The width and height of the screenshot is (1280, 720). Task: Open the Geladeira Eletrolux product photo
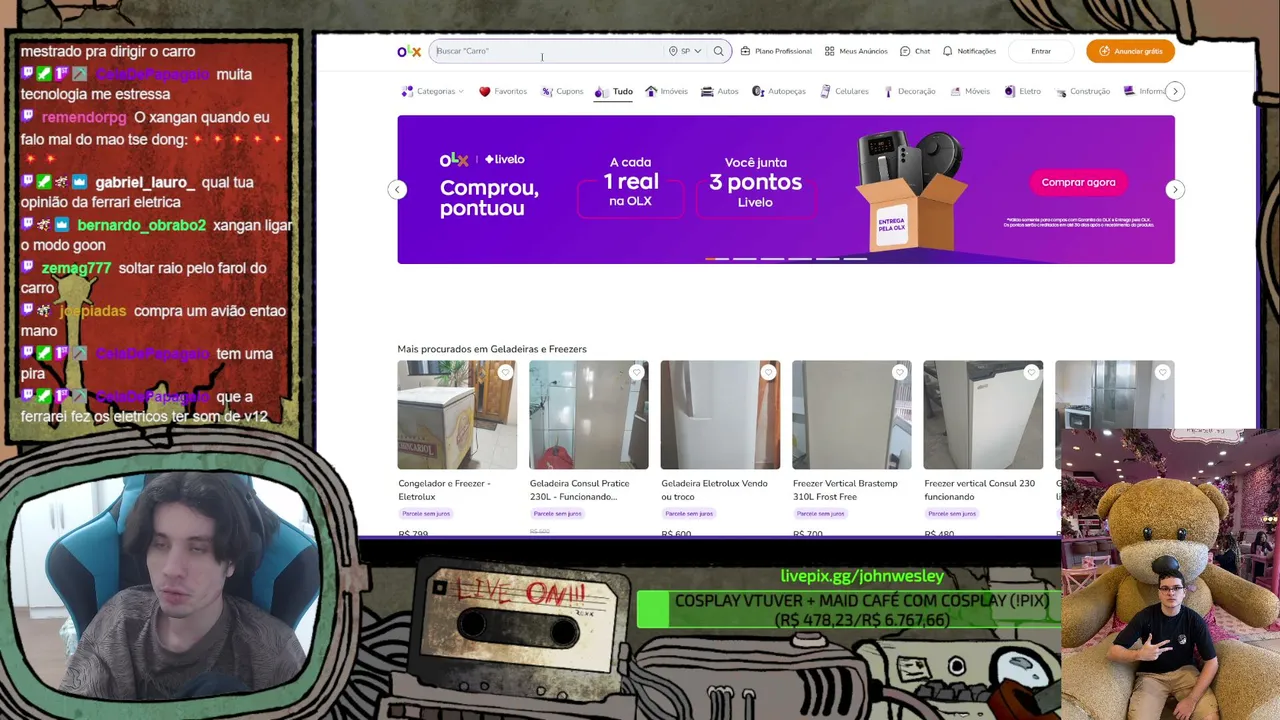pos(720,415)
